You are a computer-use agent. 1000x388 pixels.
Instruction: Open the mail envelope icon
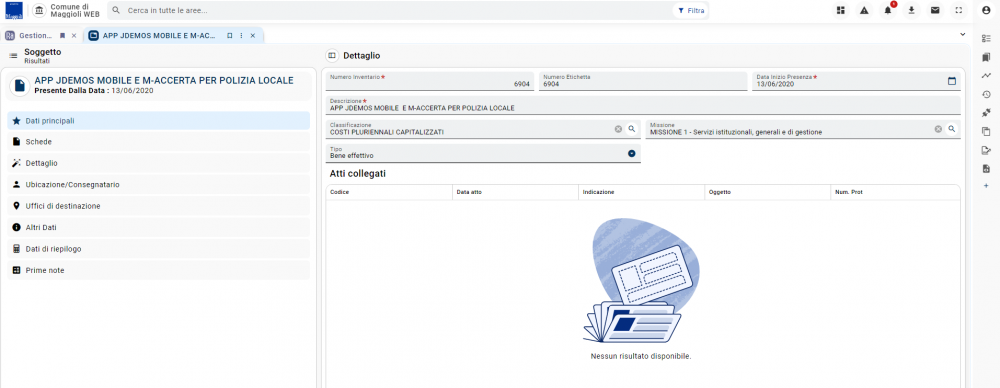(935, 10)
